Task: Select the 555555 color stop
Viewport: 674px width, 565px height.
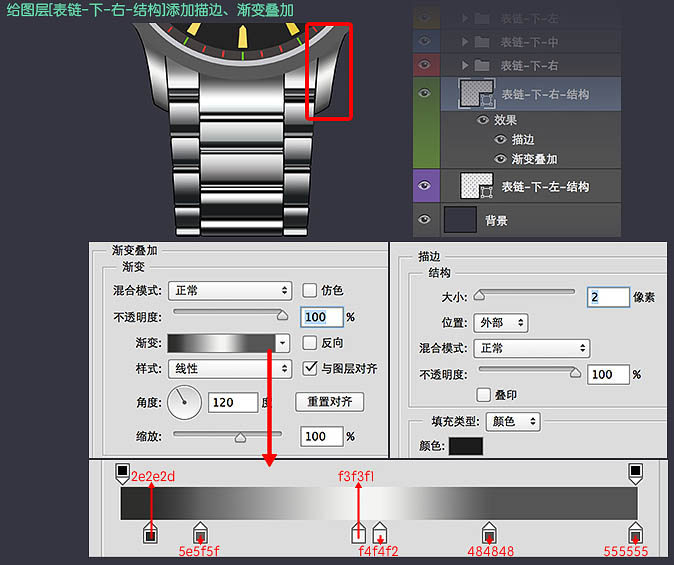Action: pos(635,533)
